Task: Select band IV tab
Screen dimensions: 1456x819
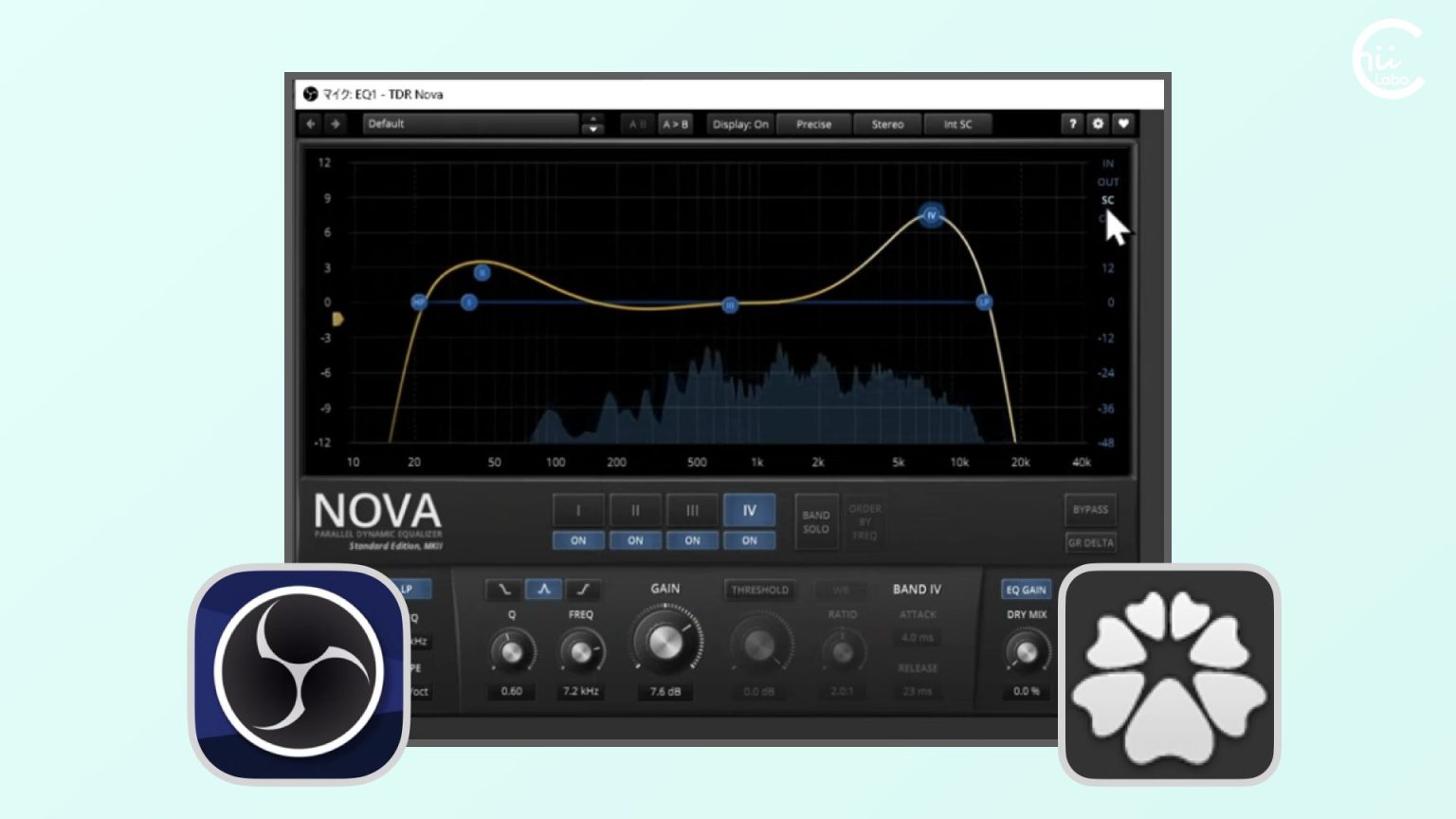Action: click(750, 510)
